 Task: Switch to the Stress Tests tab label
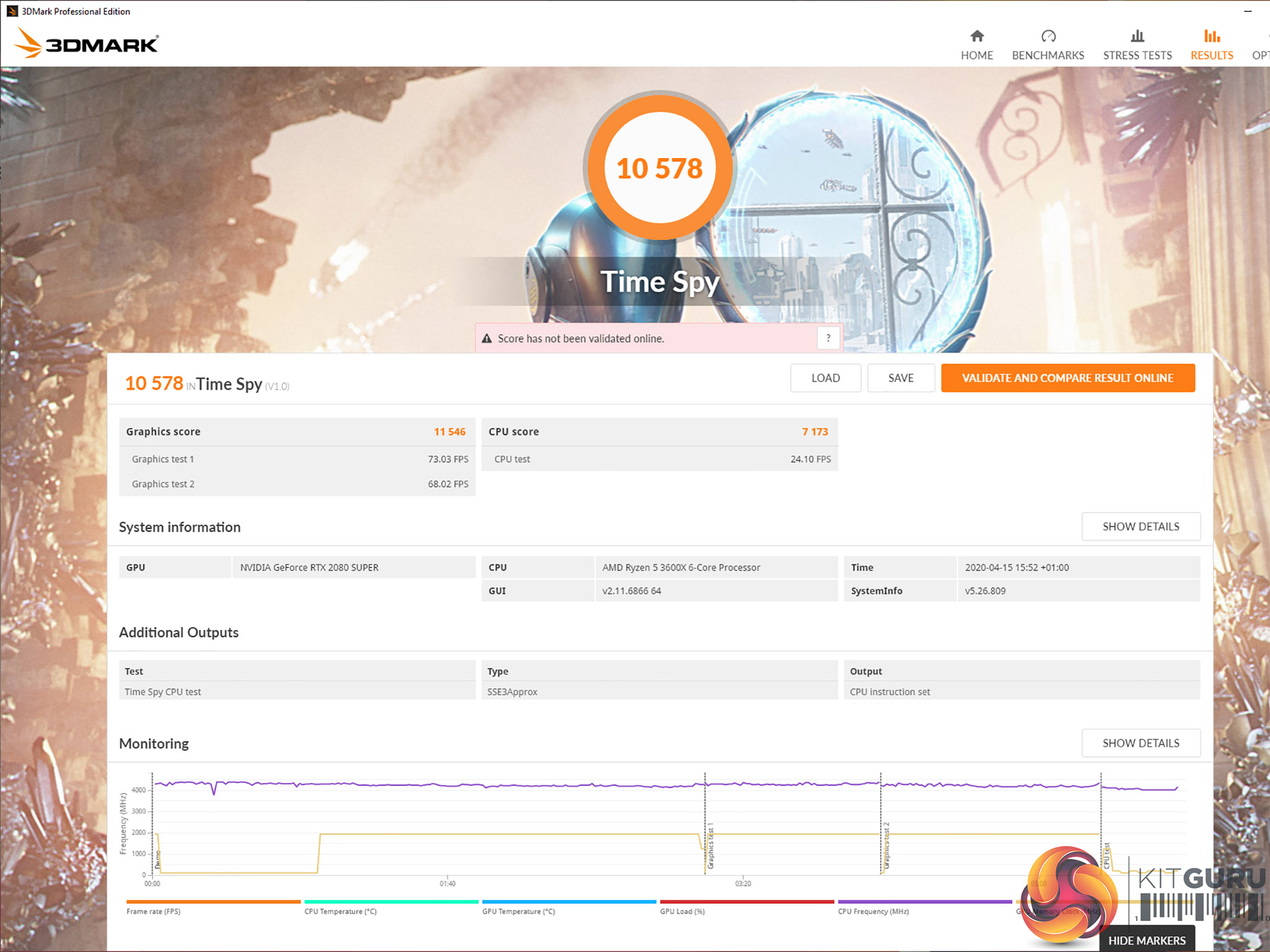[x=1137, y=55]
